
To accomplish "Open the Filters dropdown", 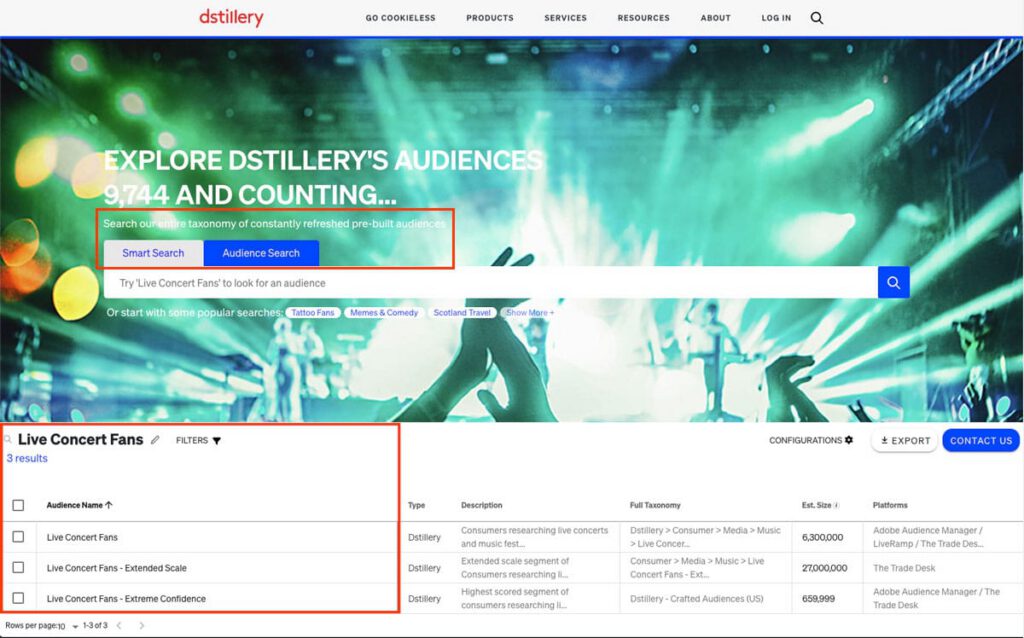I will [x=198, y=440].
